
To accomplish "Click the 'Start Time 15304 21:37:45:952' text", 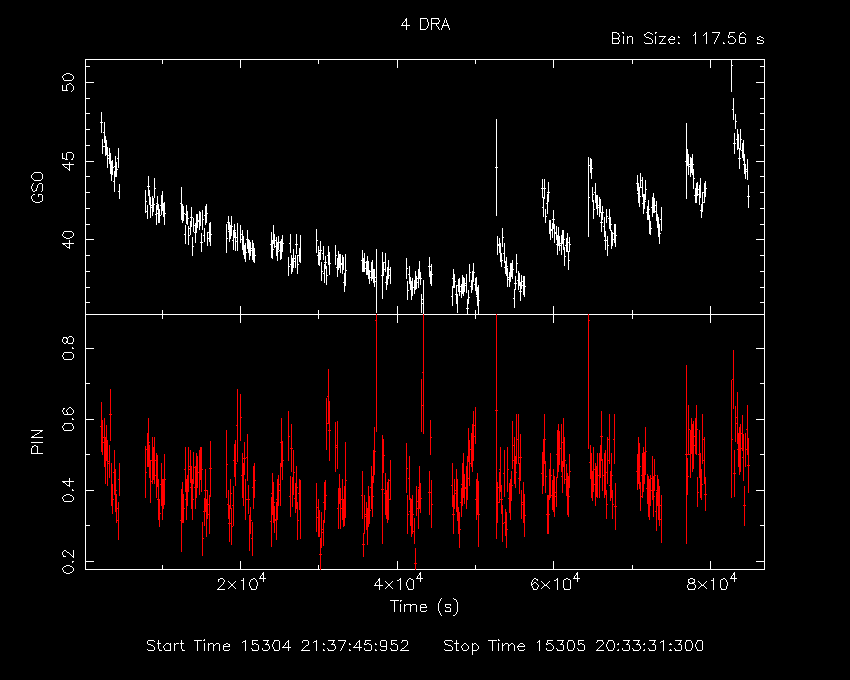I will (x=278, y=646).
